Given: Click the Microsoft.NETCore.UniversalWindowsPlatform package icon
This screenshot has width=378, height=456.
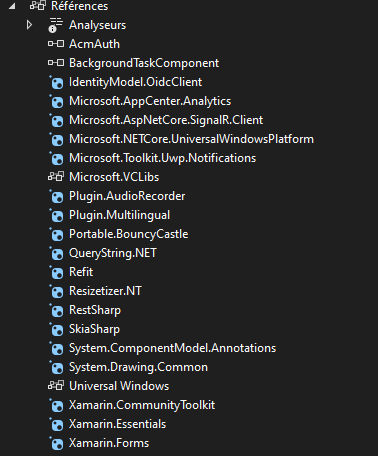Looking at the screenshot, I should (57, 139).
